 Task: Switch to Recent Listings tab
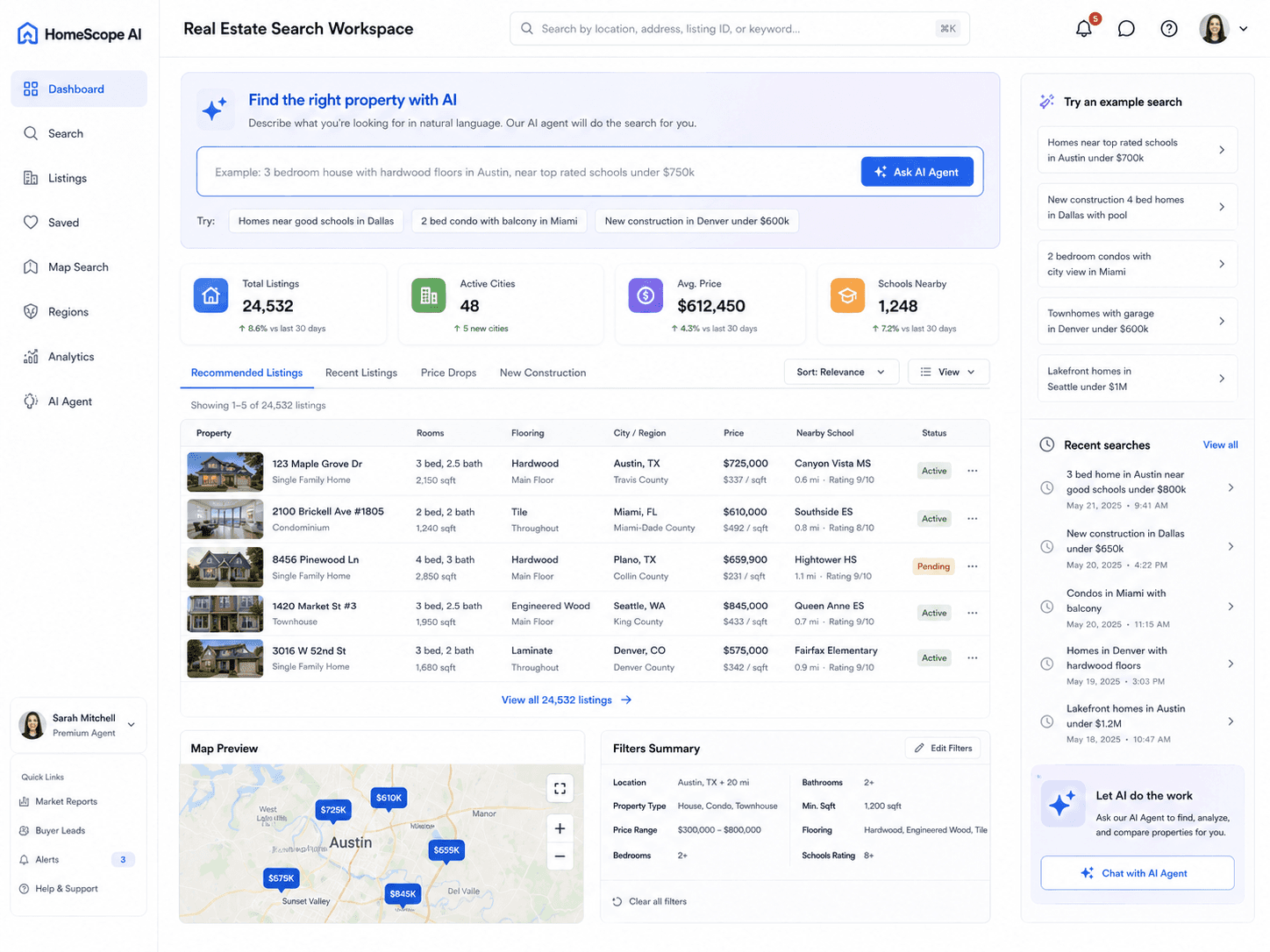tap(361, 373)
